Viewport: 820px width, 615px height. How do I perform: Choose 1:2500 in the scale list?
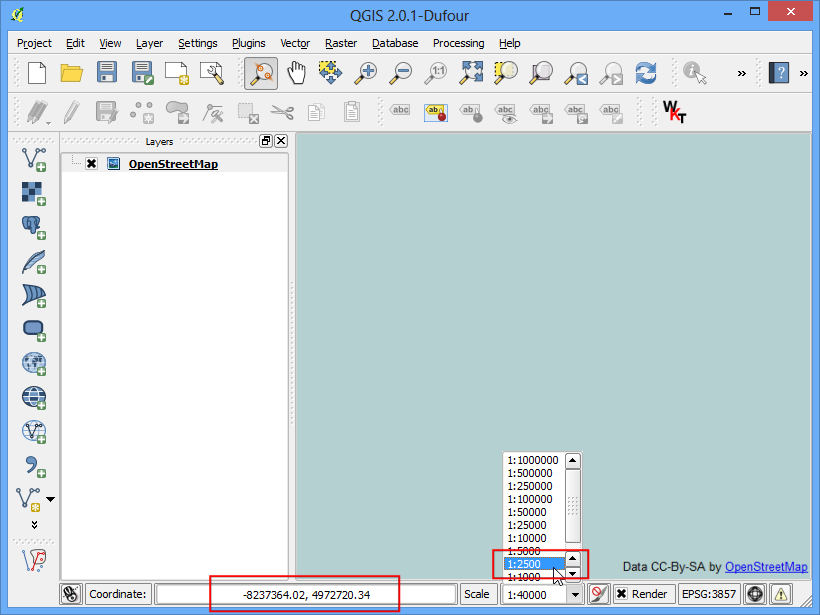534,564
